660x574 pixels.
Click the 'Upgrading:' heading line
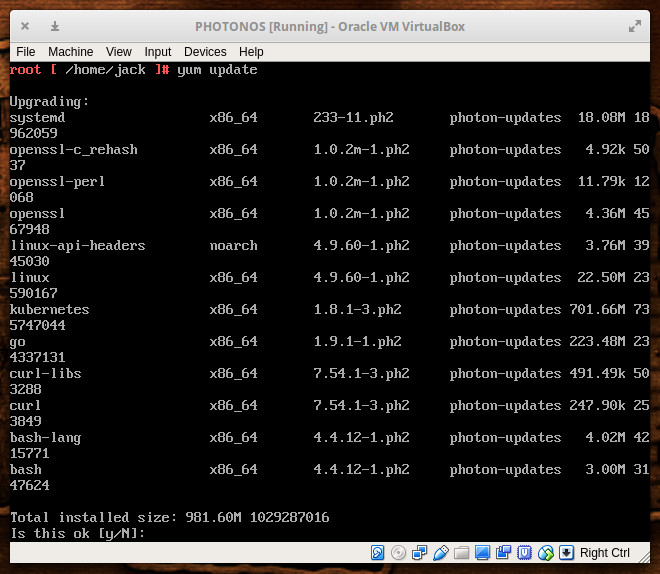tap(49, 102)
